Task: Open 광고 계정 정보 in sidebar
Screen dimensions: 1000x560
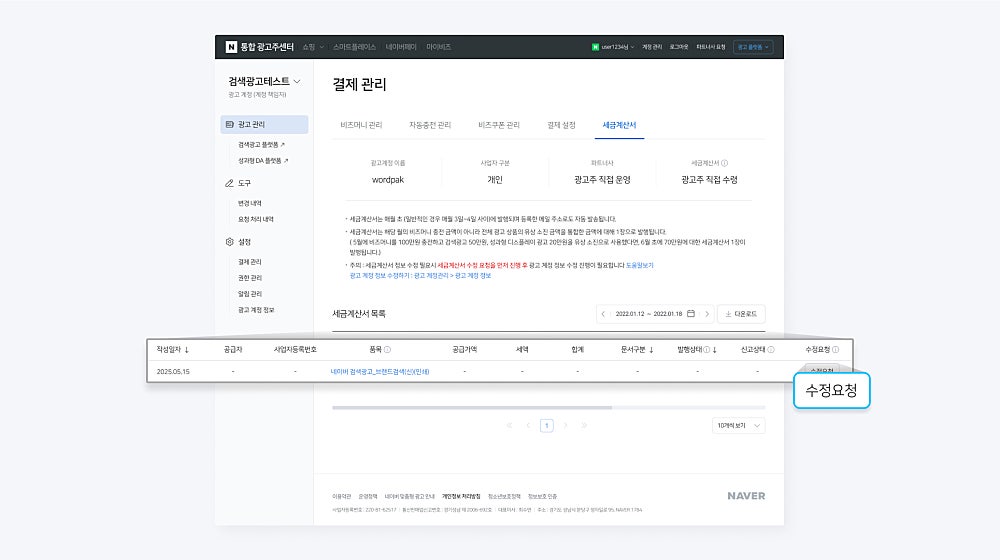Action: pos(256,310)
